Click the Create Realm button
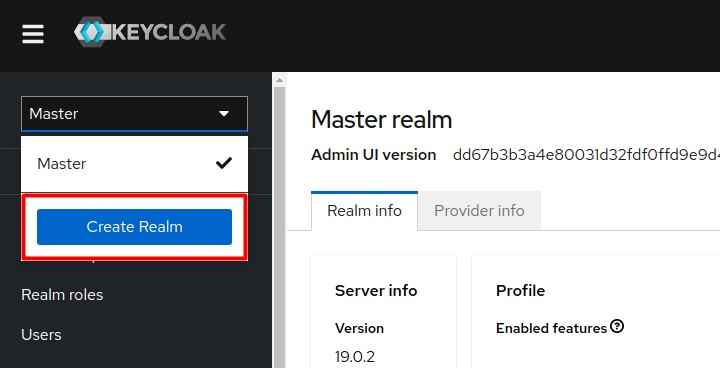This screenshot has height=368, width=720. [x=134, y=226]
